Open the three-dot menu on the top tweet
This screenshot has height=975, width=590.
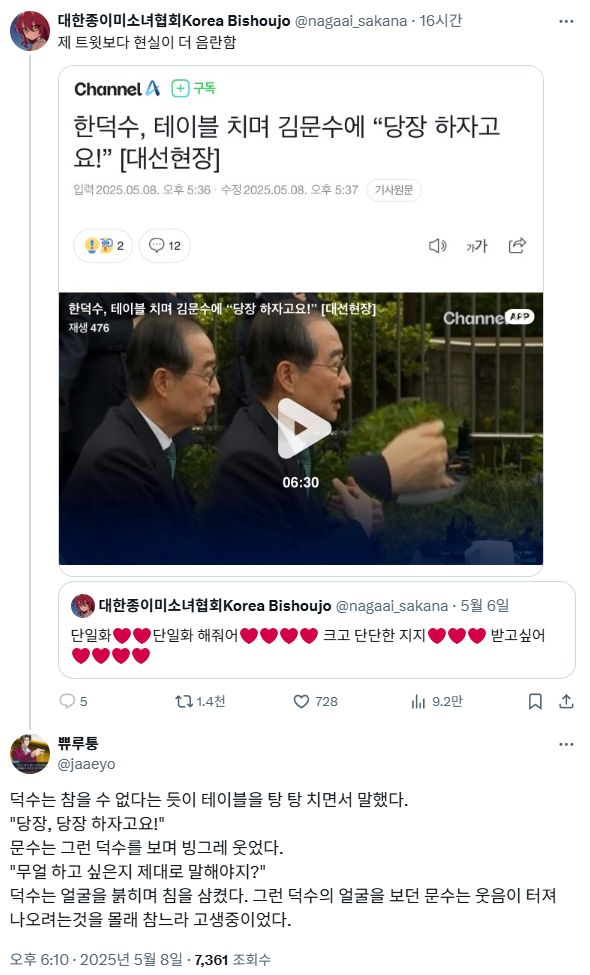(x=566, y=21)
